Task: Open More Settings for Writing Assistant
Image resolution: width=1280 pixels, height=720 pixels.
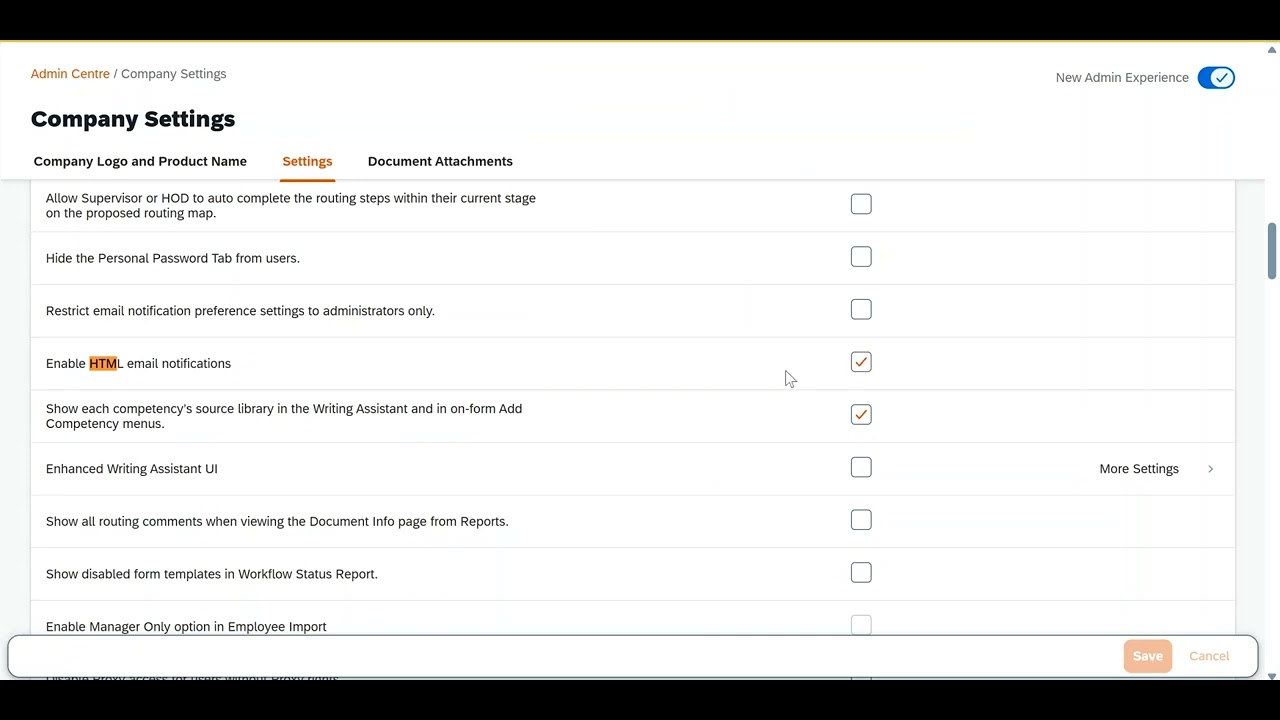Action: [1139, 469]
